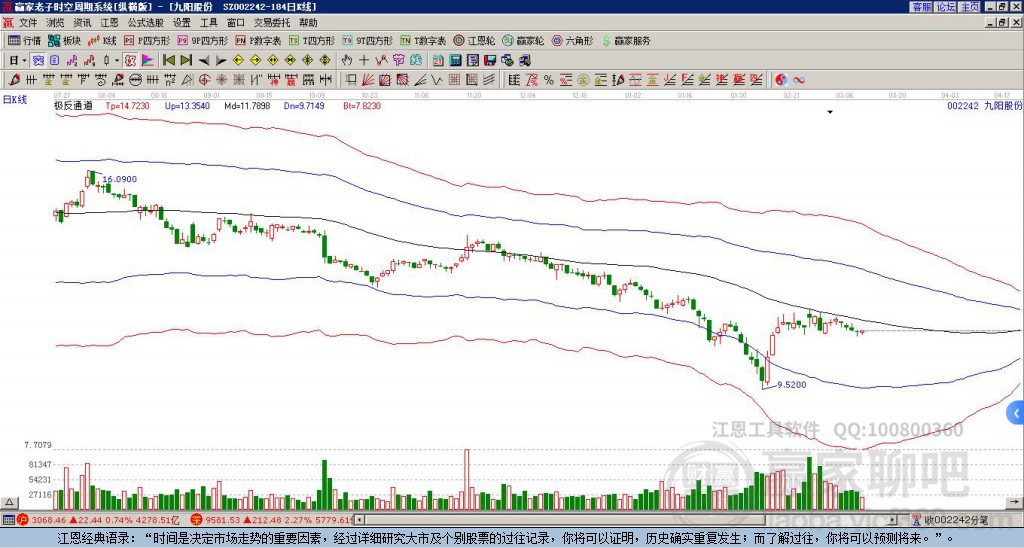Click the black right arrow icon
Screen dimensions: 1024x548
point(221,61)
